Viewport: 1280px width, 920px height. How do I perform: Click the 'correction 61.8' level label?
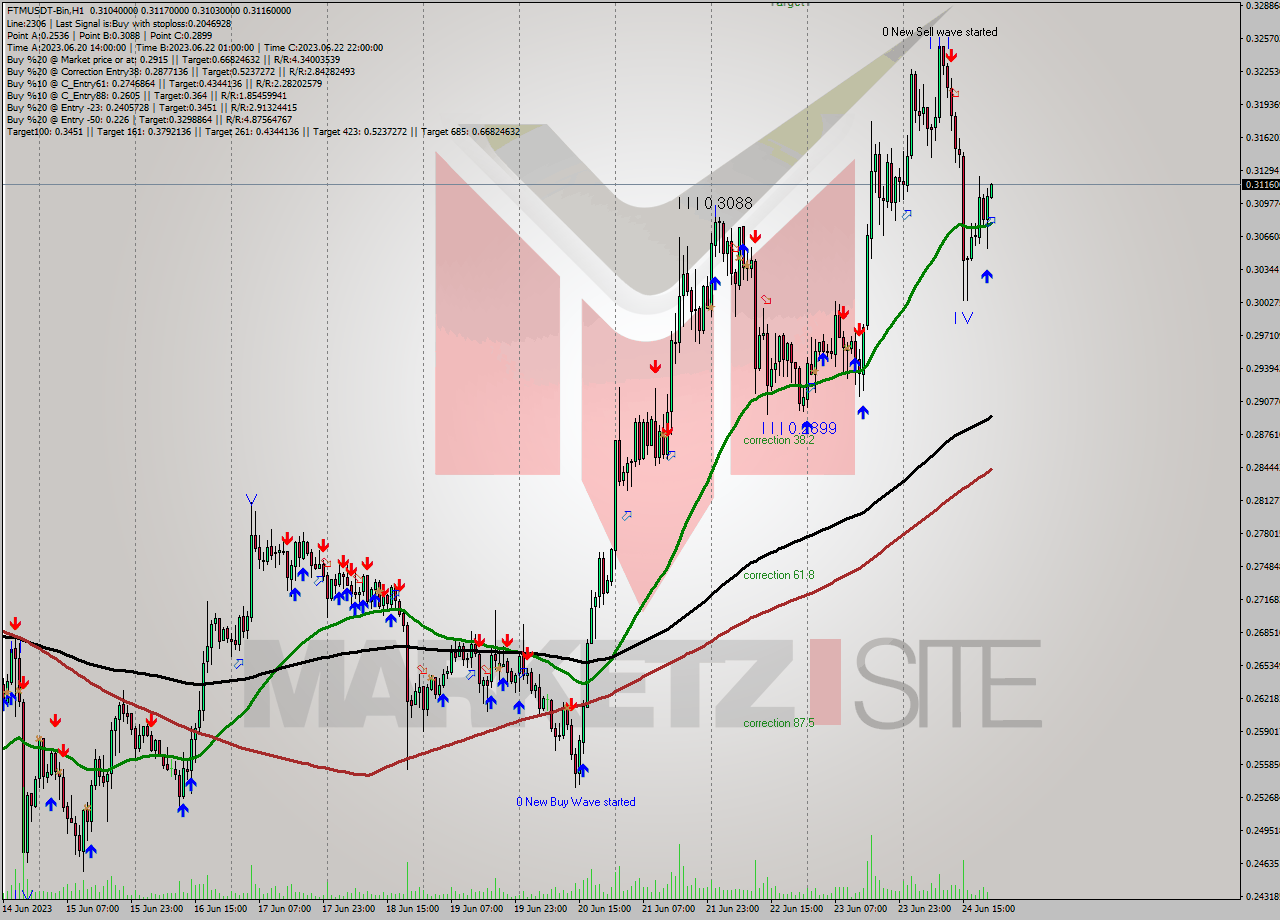click(778, 575)
